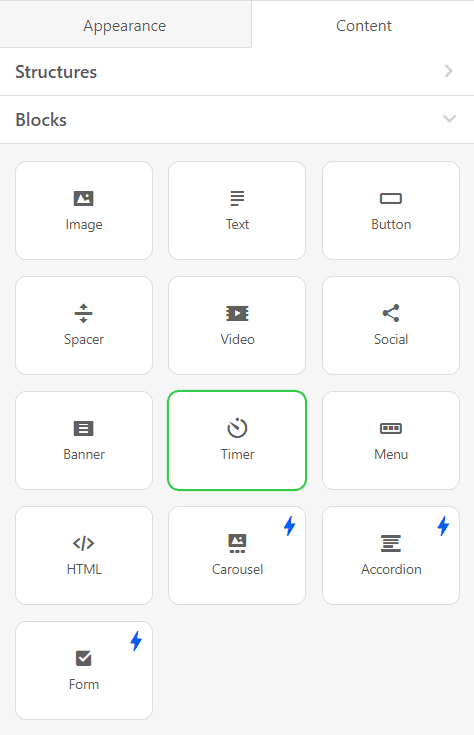Pick the HTML code block icon

point(83,543)
